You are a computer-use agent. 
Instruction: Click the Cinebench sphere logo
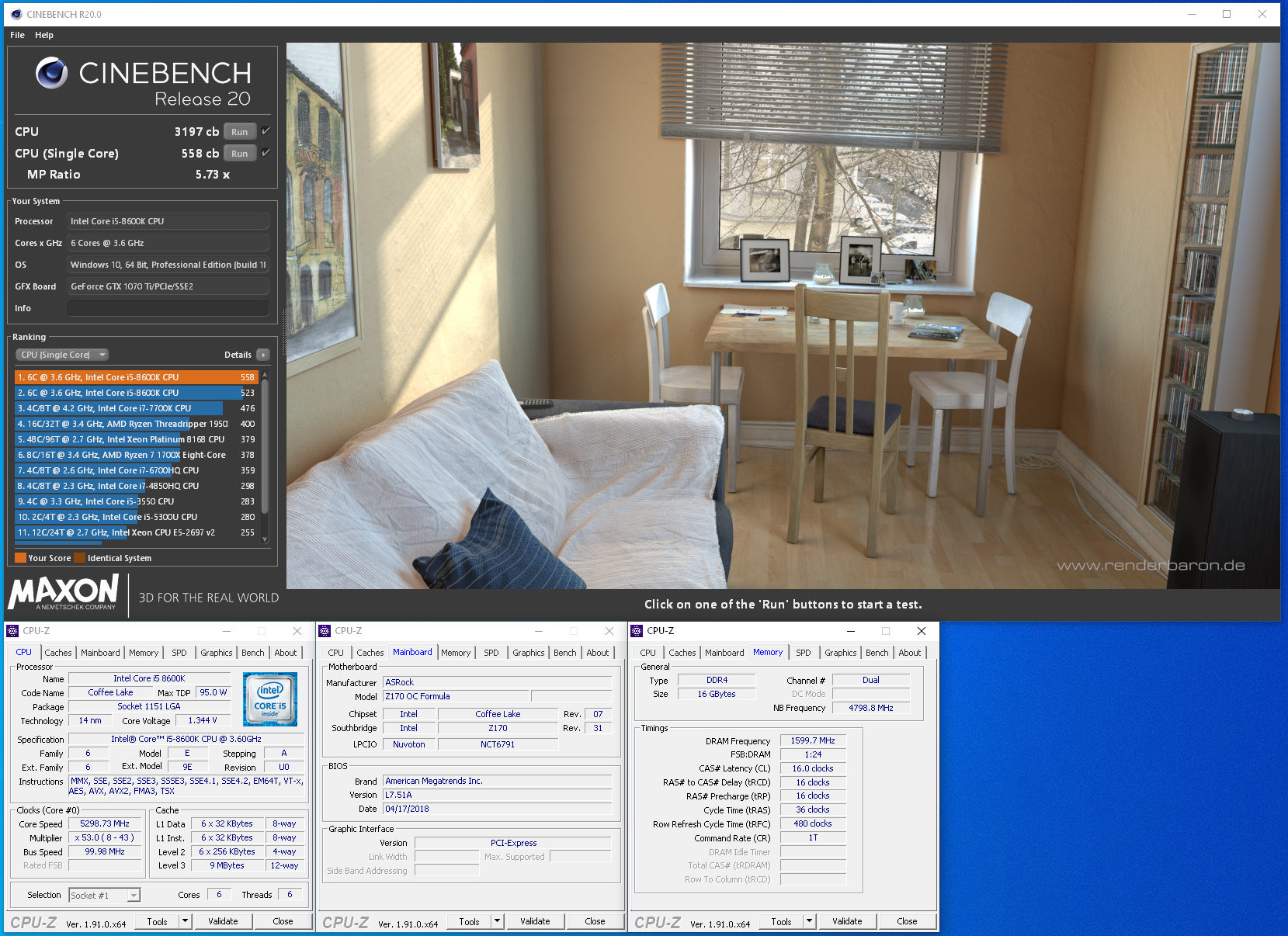(52, 73)
